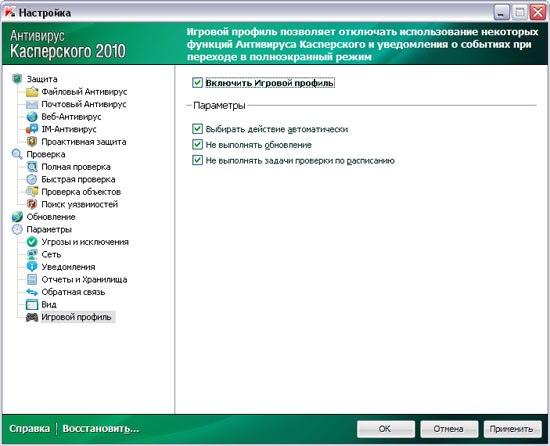This screenshot has width=550, height=446.
Task: Uncheck Выбирать действие автоматически
Action: tap(197, 129)
